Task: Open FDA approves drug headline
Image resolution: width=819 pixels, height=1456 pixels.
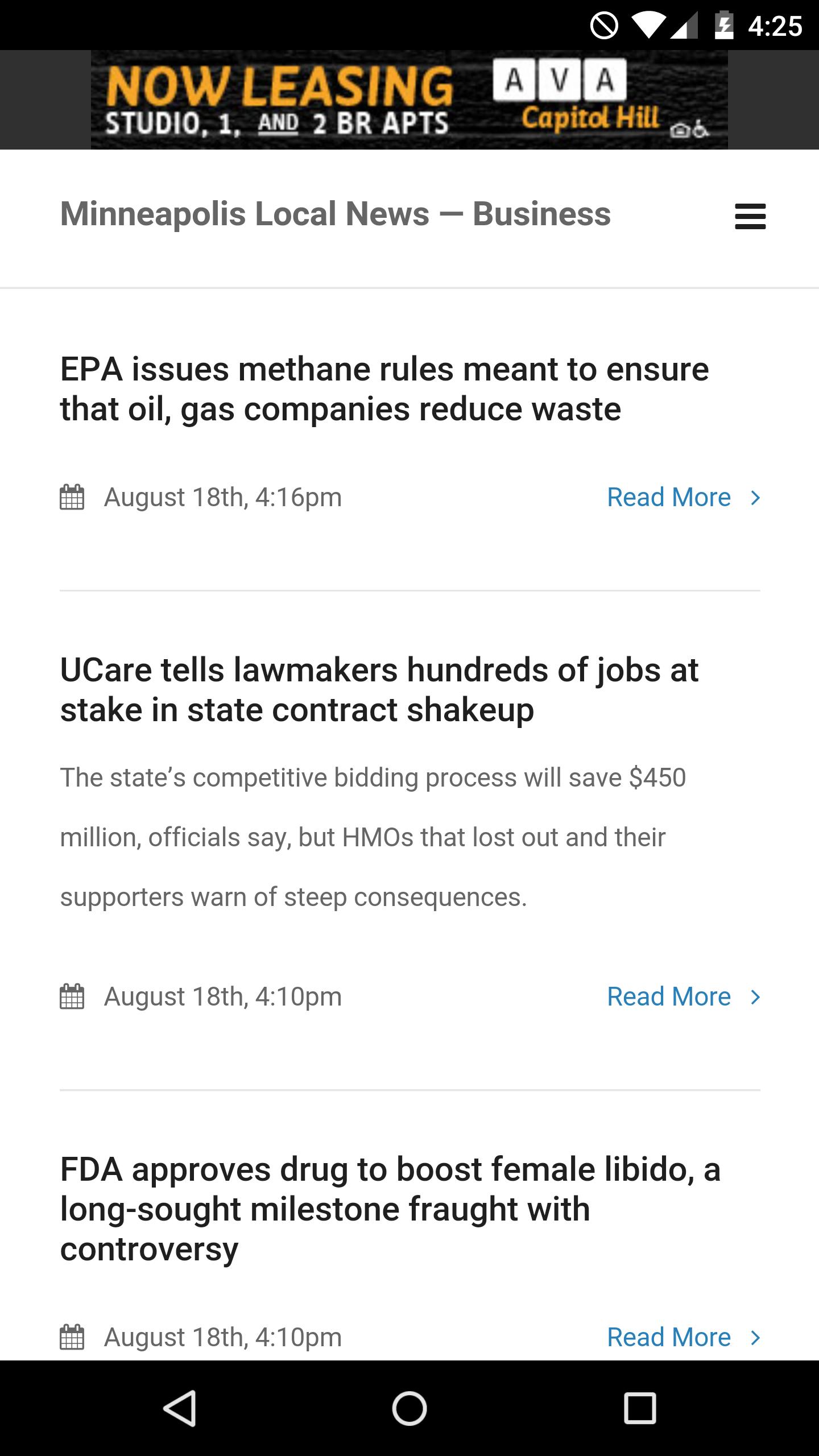Action: 390,1209
